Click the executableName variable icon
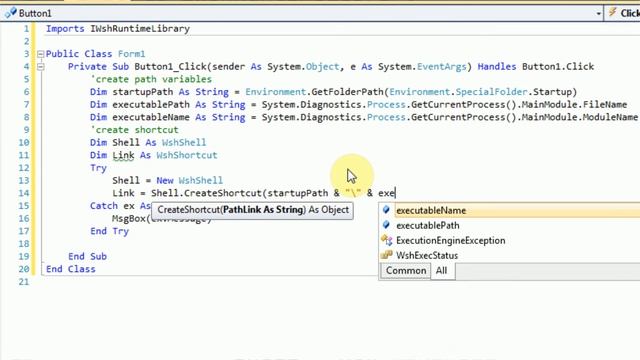The image size is (640, 360). tap(386, 210)
